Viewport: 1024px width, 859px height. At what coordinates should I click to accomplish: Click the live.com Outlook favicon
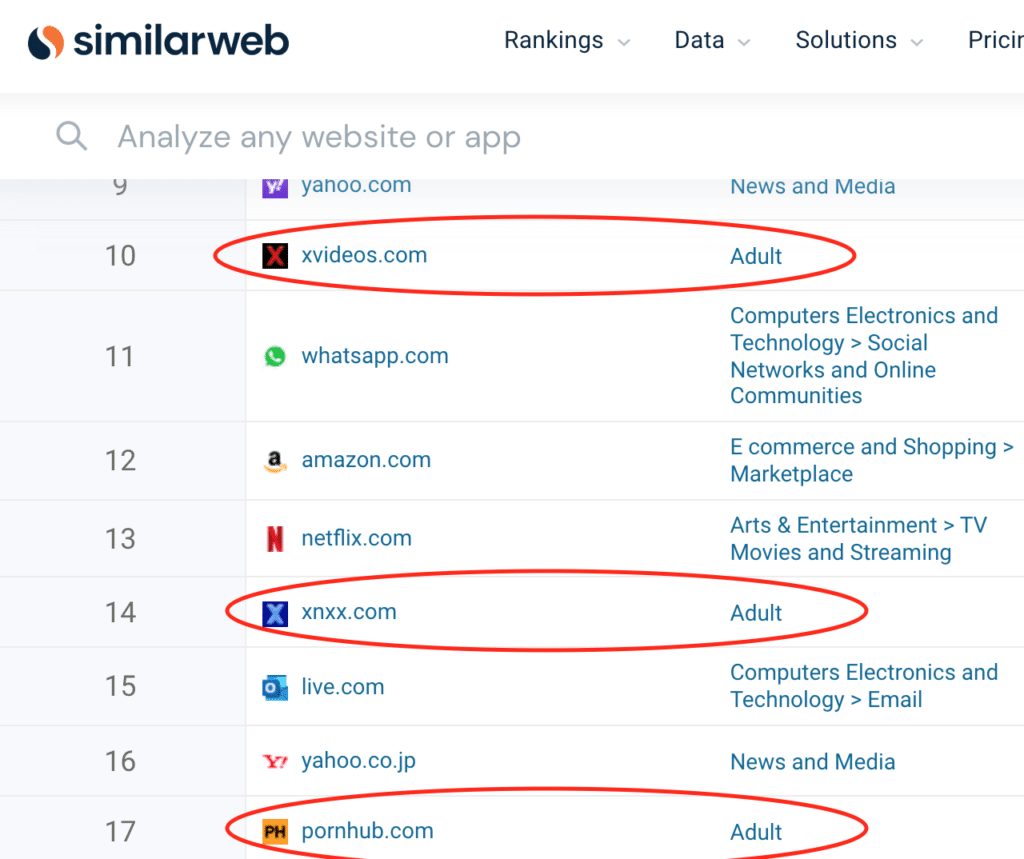(x=275, y=687)
